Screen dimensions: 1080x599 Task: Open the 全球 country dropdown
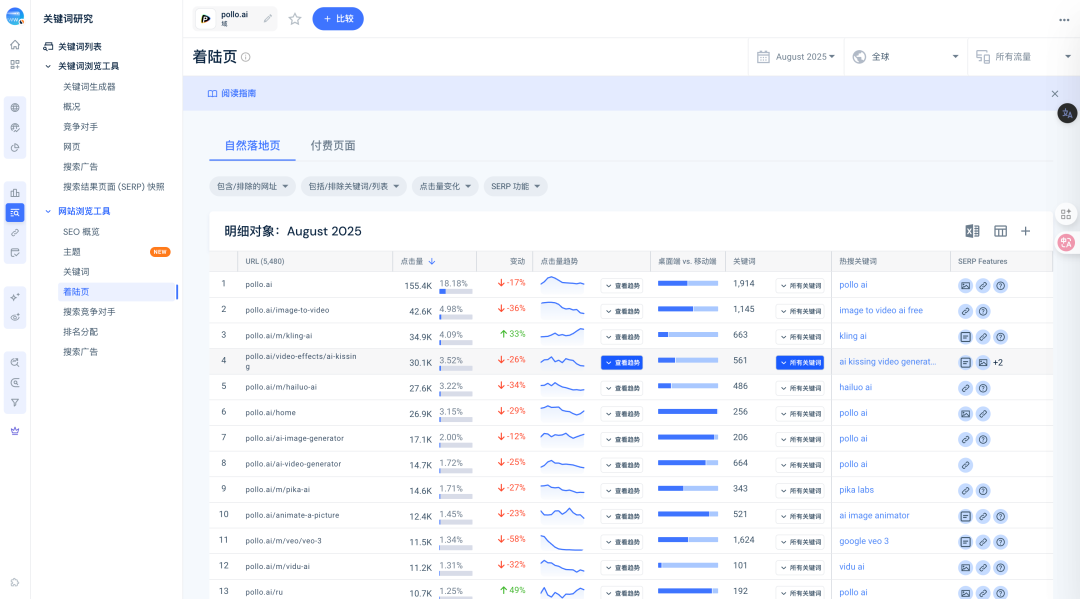click(905, 57)
